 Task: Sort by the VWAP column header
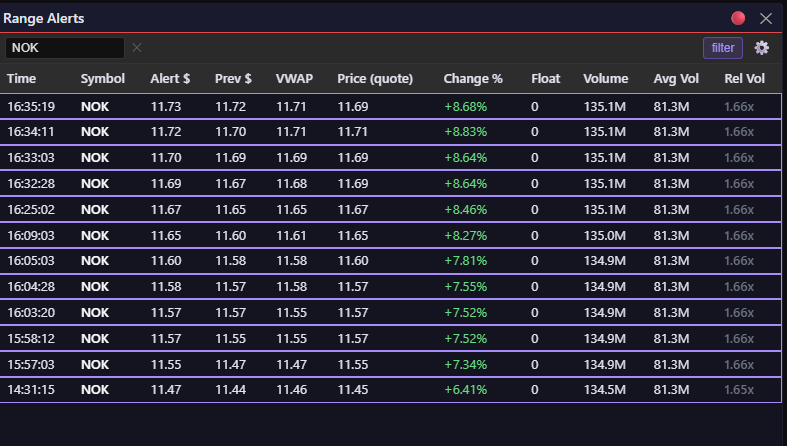tap(294, 79)
